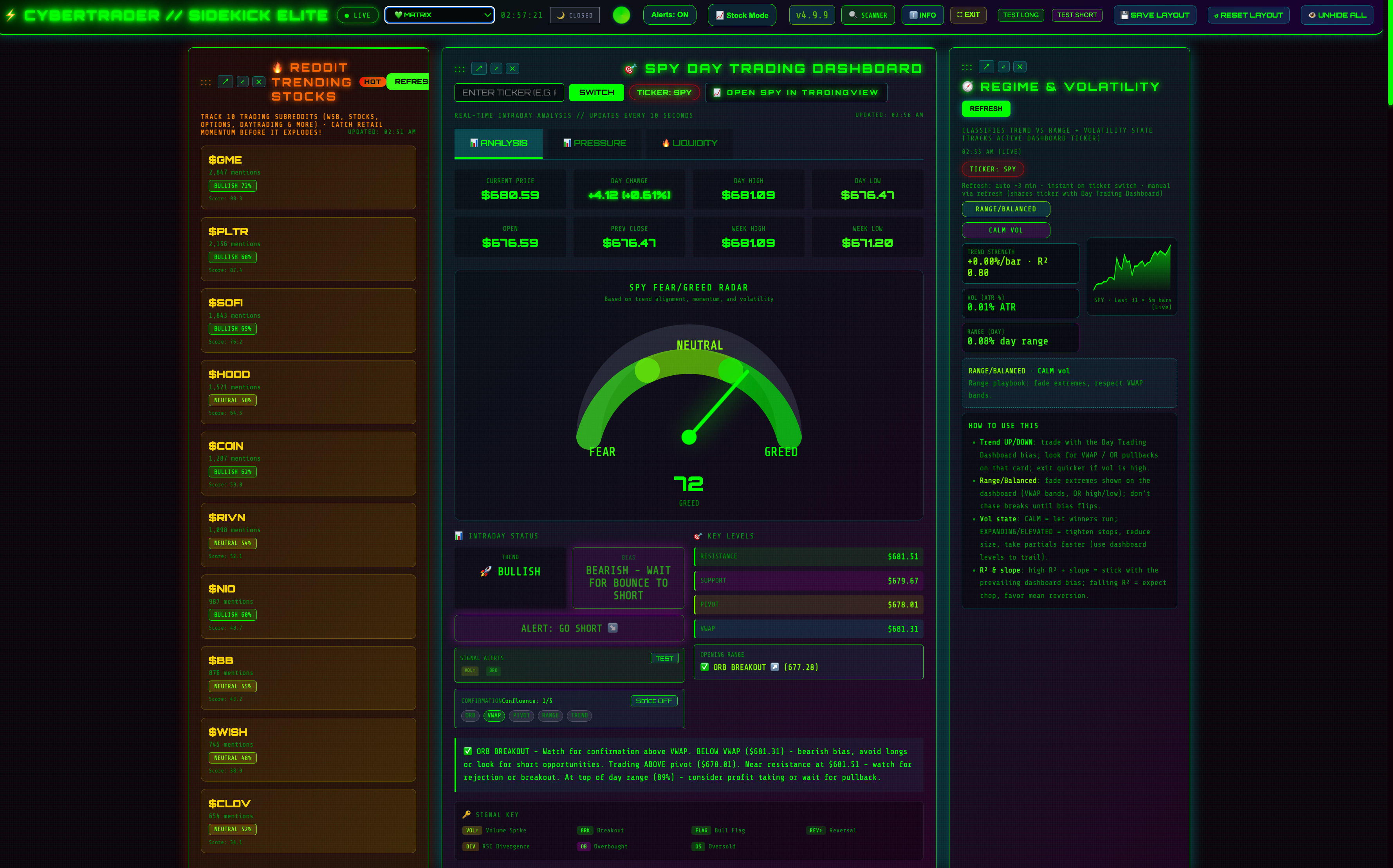Toggle Alerts ON switch
This screenshot has width=1393, height=868.
coord(669,15)
